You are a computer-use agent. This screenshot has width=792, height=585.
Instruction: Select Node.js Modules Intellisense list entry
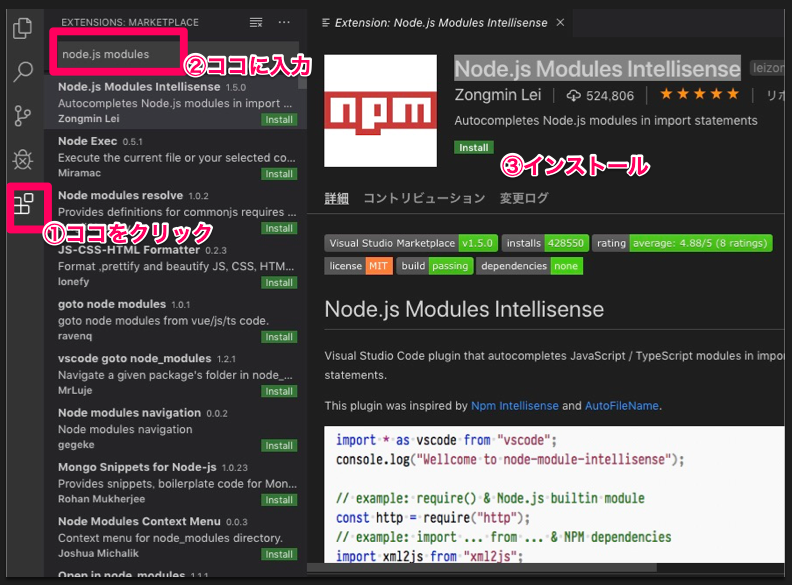175,103
